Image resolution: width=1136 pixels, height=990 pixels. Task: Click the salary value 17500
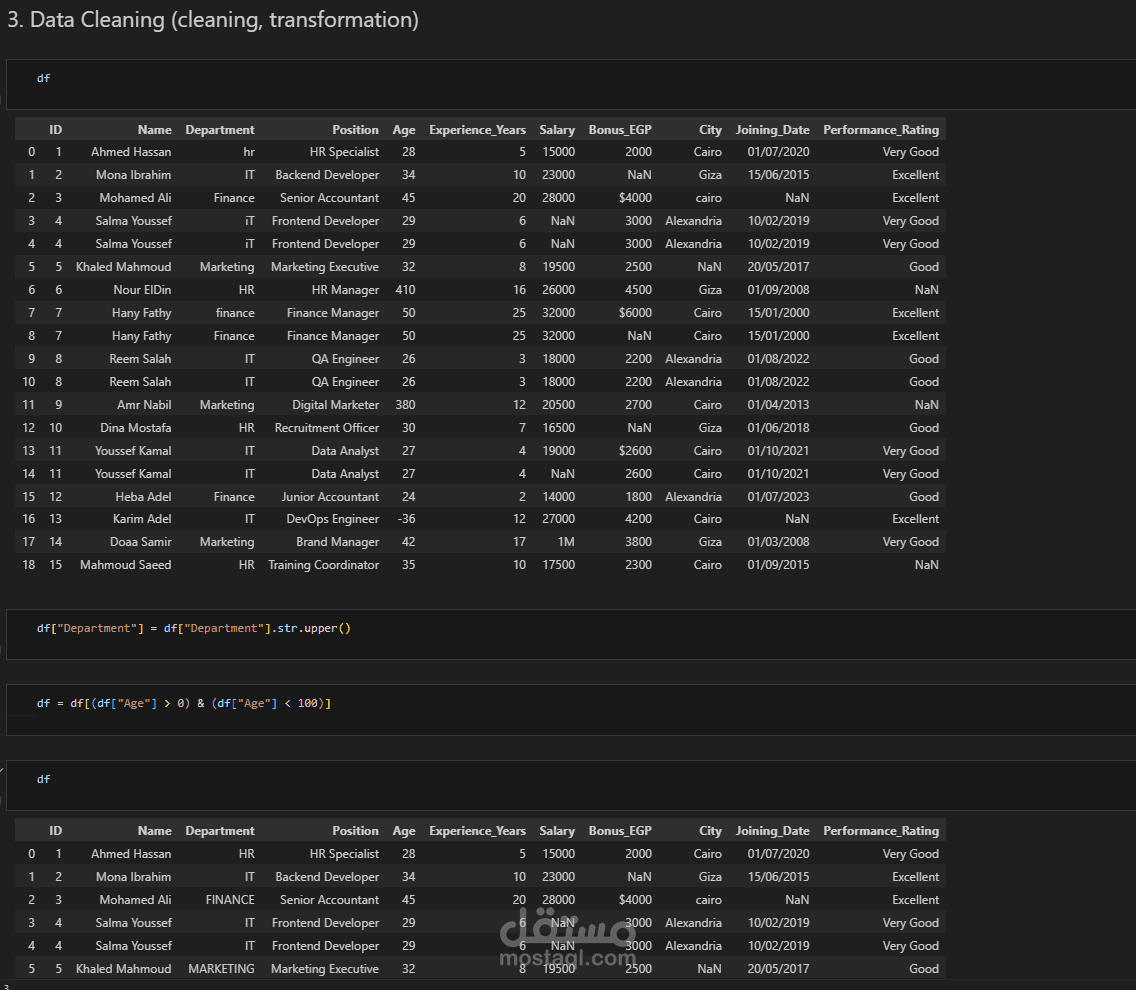tap(559, 565)
